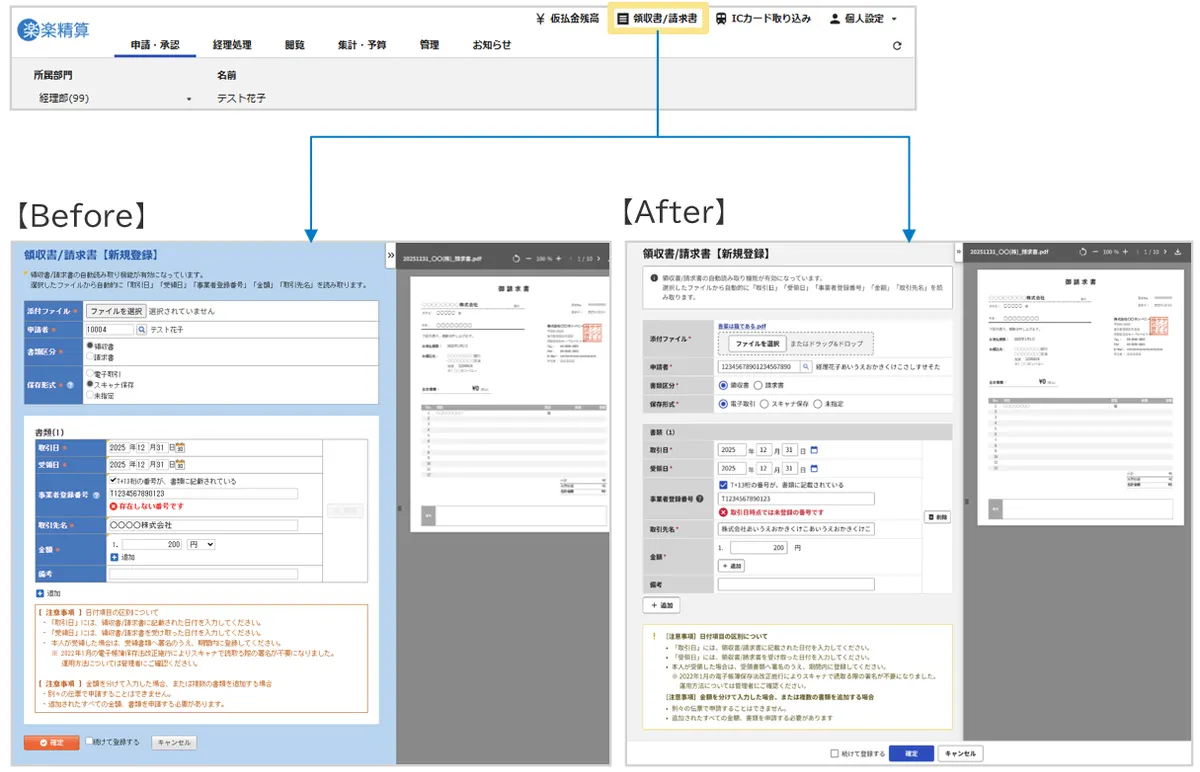Switch to the 経理処理 tab

(232, 45)
